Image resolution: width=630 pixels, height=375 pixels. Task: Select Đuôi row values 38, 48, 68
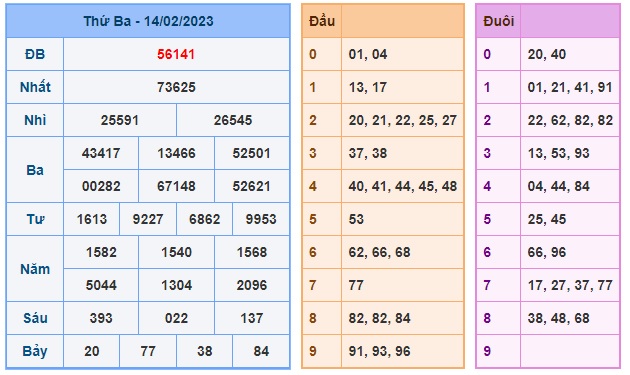point(558,318)
